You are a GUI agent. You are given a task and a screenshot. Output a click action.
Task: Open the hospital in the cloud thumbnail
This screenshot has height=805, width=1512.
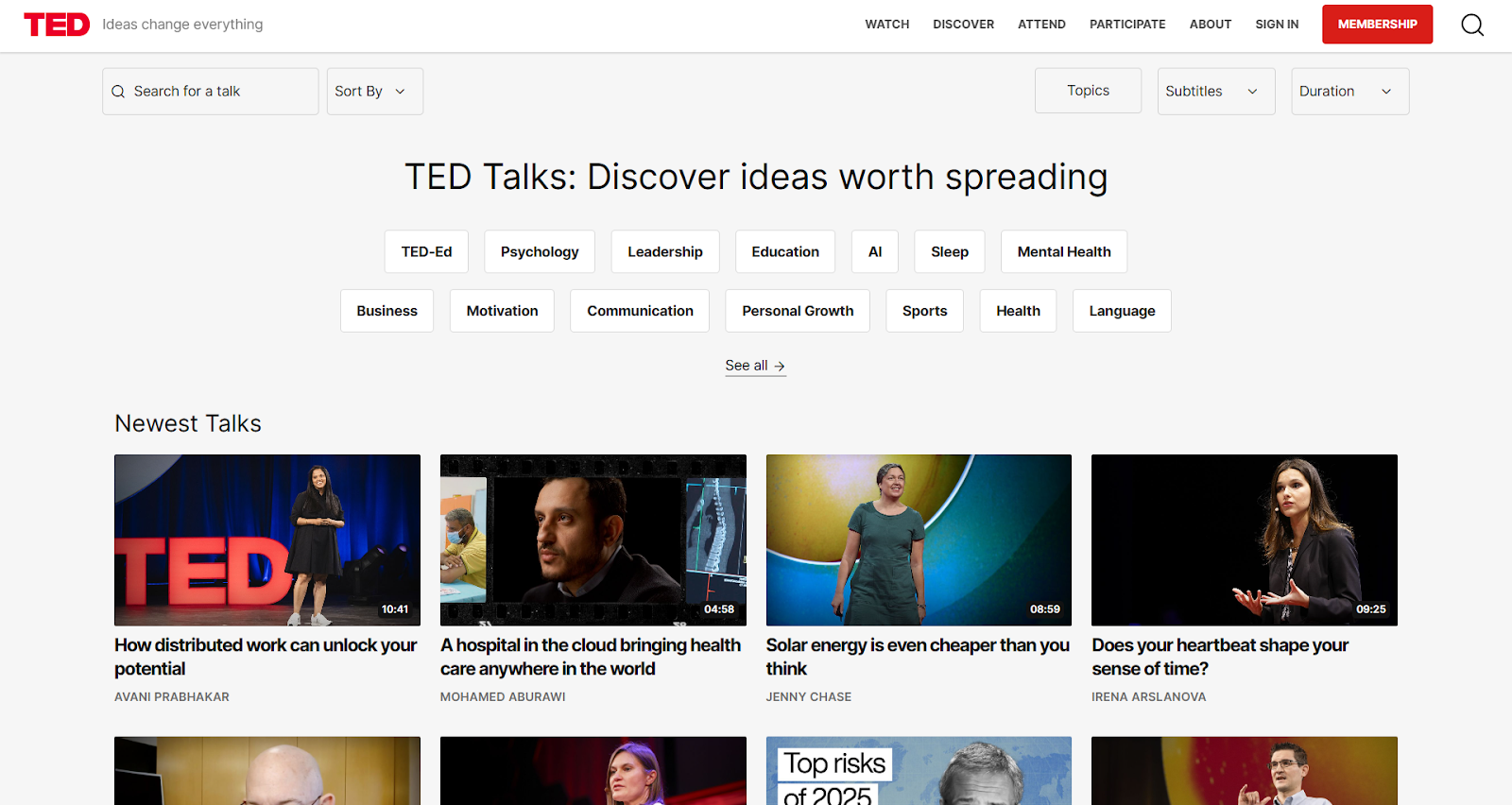[x=593, y=540]
